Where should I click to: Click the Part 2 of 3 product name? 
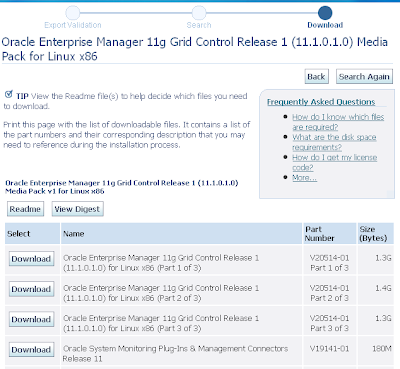161,293
